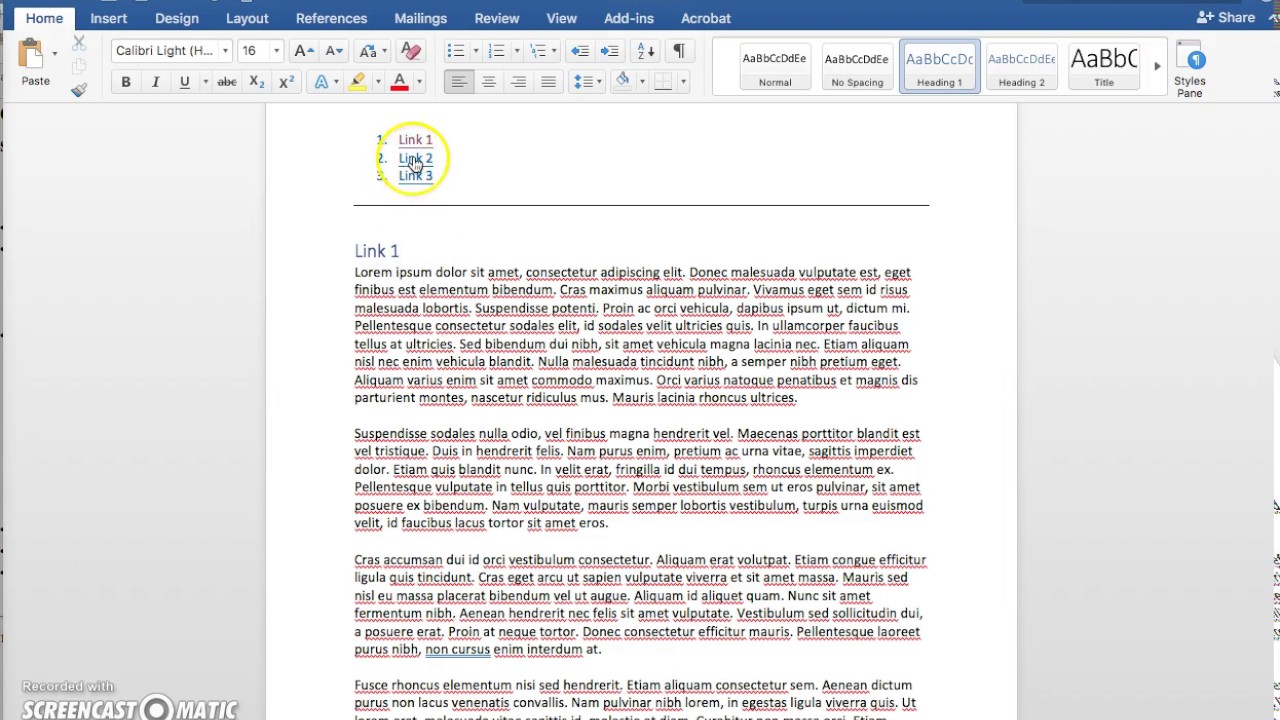Open the View tab
Image resolution: width=1280 pixels, height=720 pixels.
pyautogui.click(x=561, y=18)
